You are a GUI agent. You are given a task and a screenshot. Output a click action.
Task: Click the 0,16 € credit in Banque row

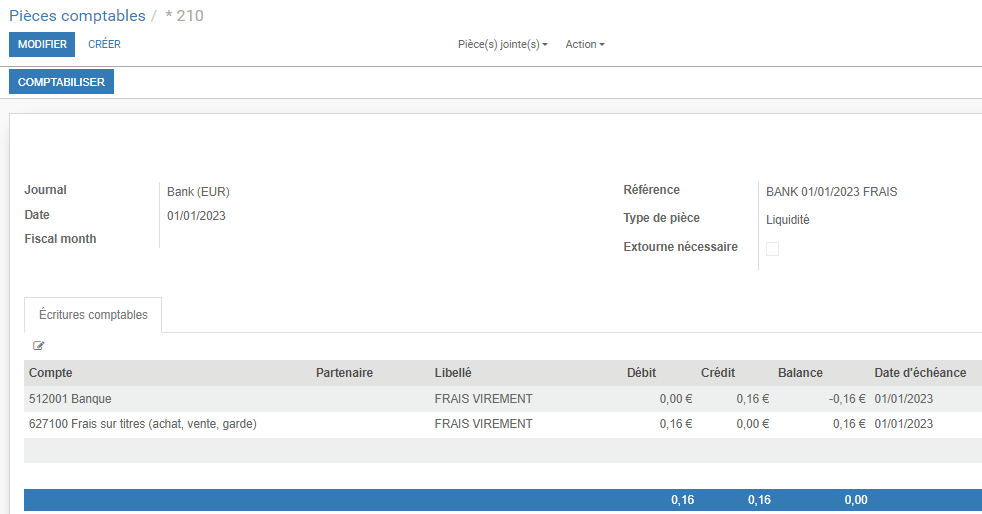(753, 399)
